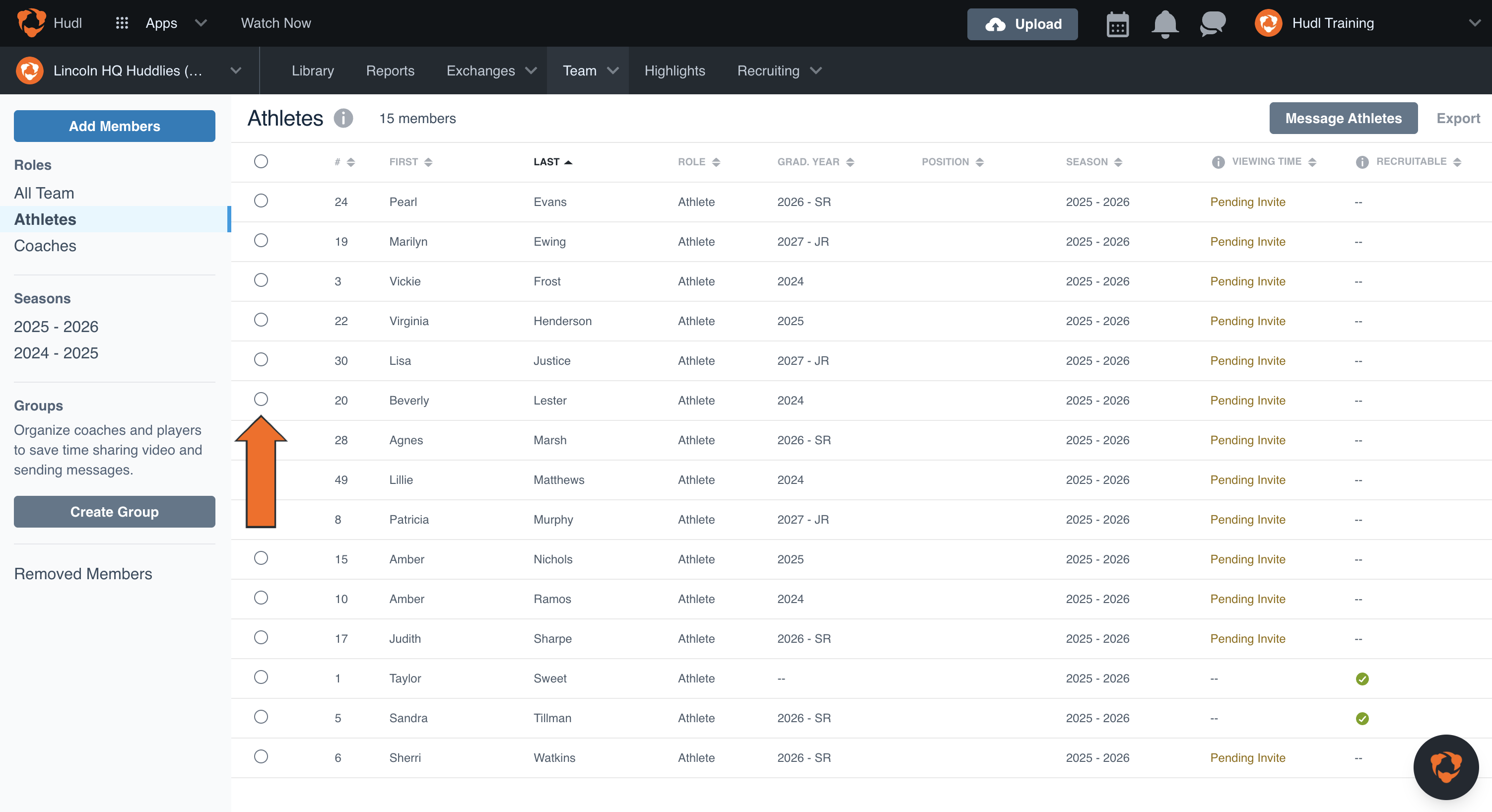Open the Reports tab
The width and height of the screenshot is (1492, 812).
[391, 70]
